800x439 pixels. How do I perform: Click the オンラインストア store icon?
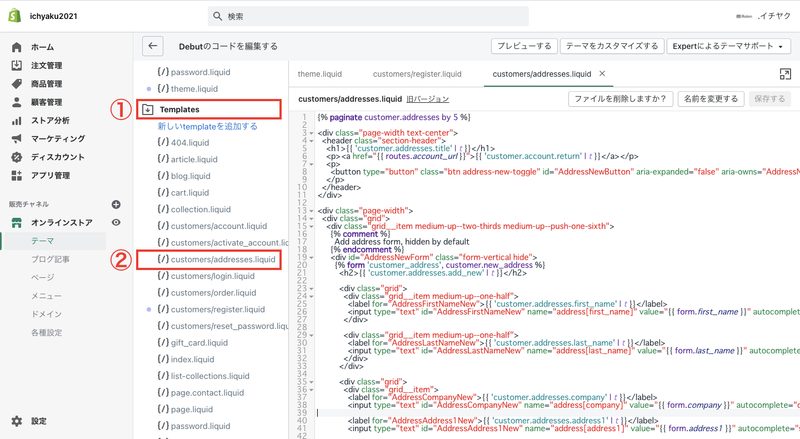[17, 223]
